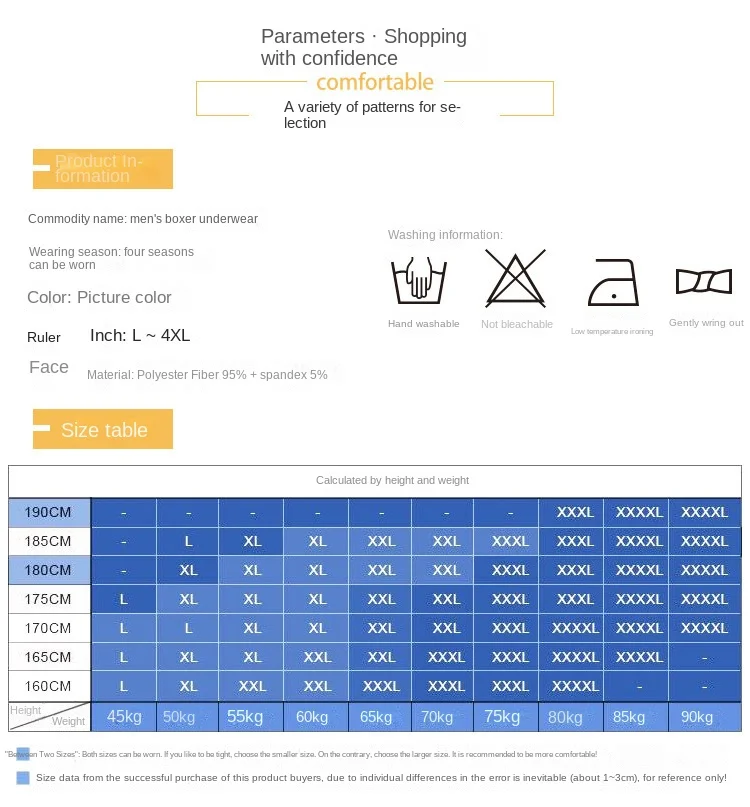Click the 45kg weight column cell

click(124, 717)
